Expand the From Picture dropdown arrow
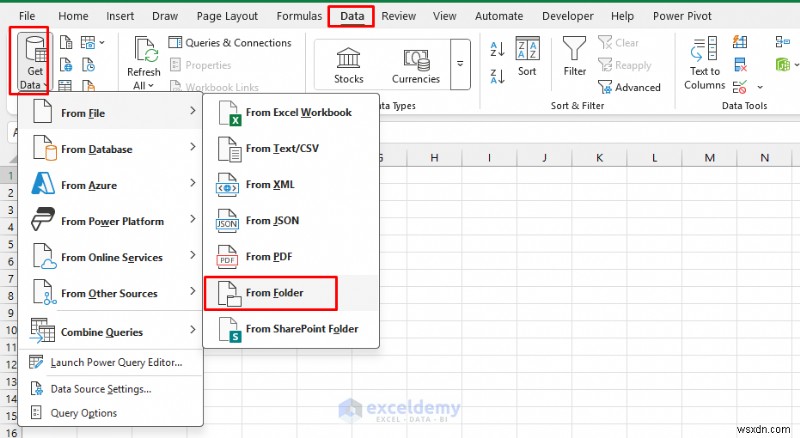The height and width of the screenshot is (438, 800). pos(102,42)
